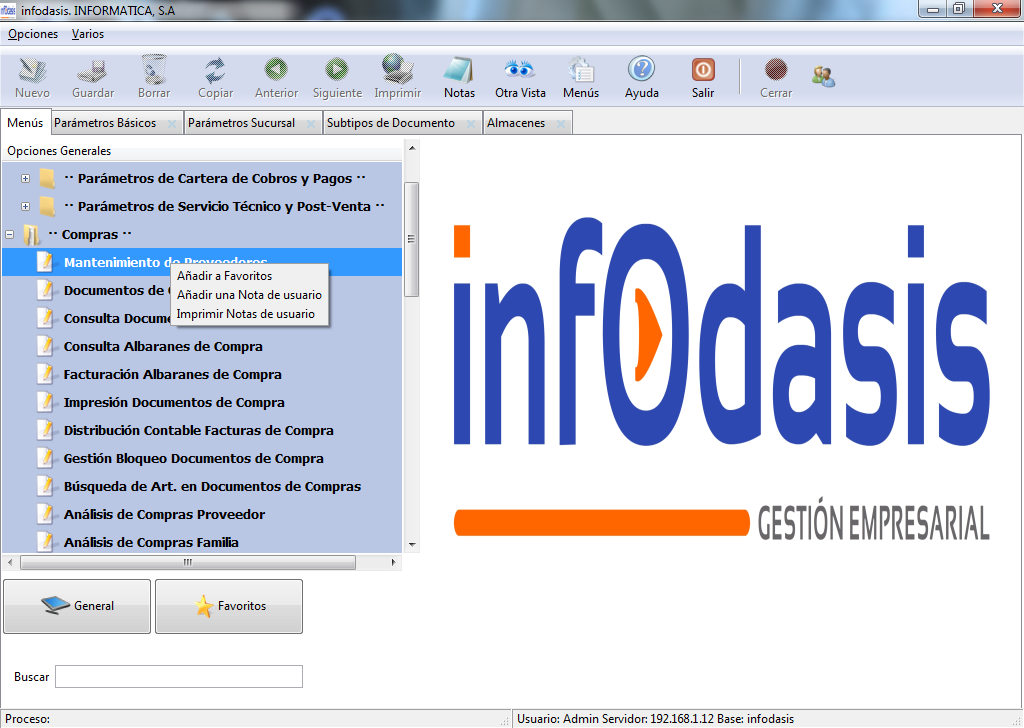
Task: Click the tree scroll right arrow
Action: click(x=394, y=562)
